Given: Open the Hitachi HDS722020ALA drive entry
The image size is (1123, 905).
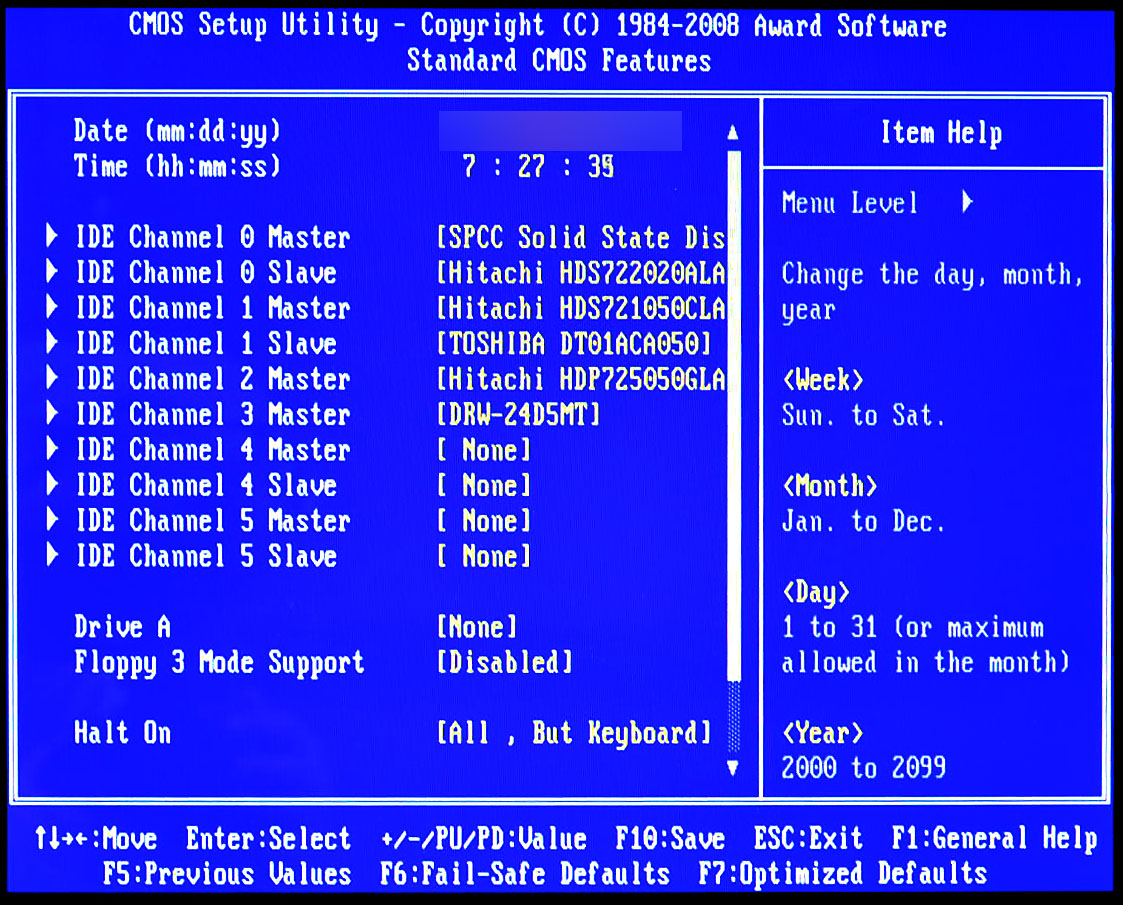Looking at the screenshot, I should coord(581,273).
